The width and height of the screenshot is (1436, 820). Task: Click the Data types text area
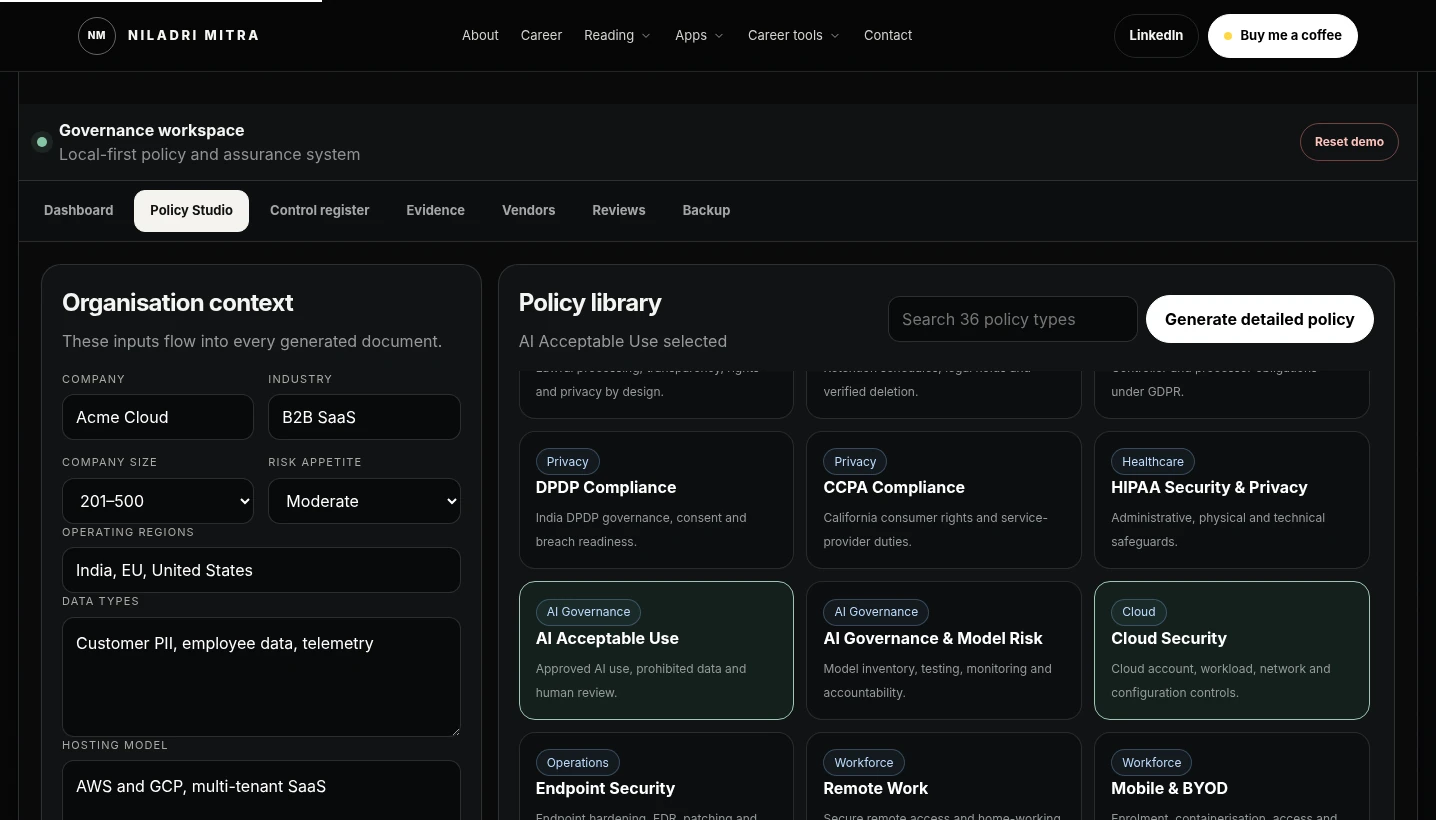click(261, 677)
